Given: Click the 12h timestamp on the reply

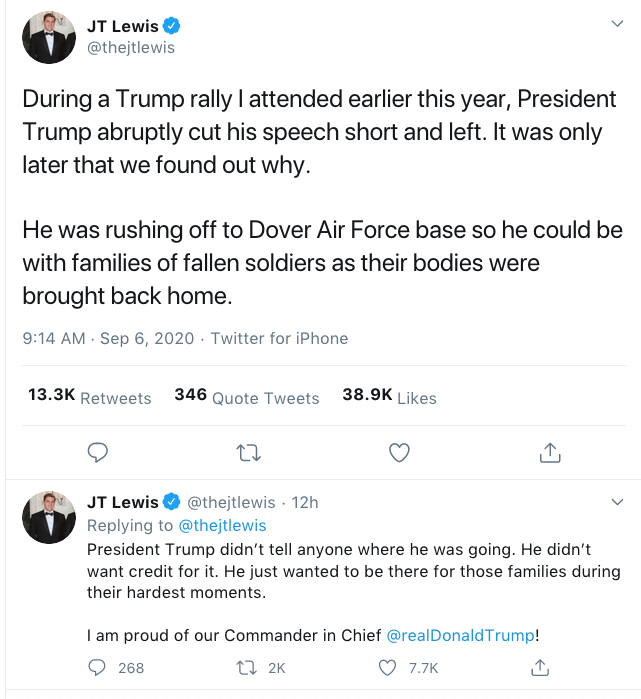Looking at the screenshot, I should [304, 502].
